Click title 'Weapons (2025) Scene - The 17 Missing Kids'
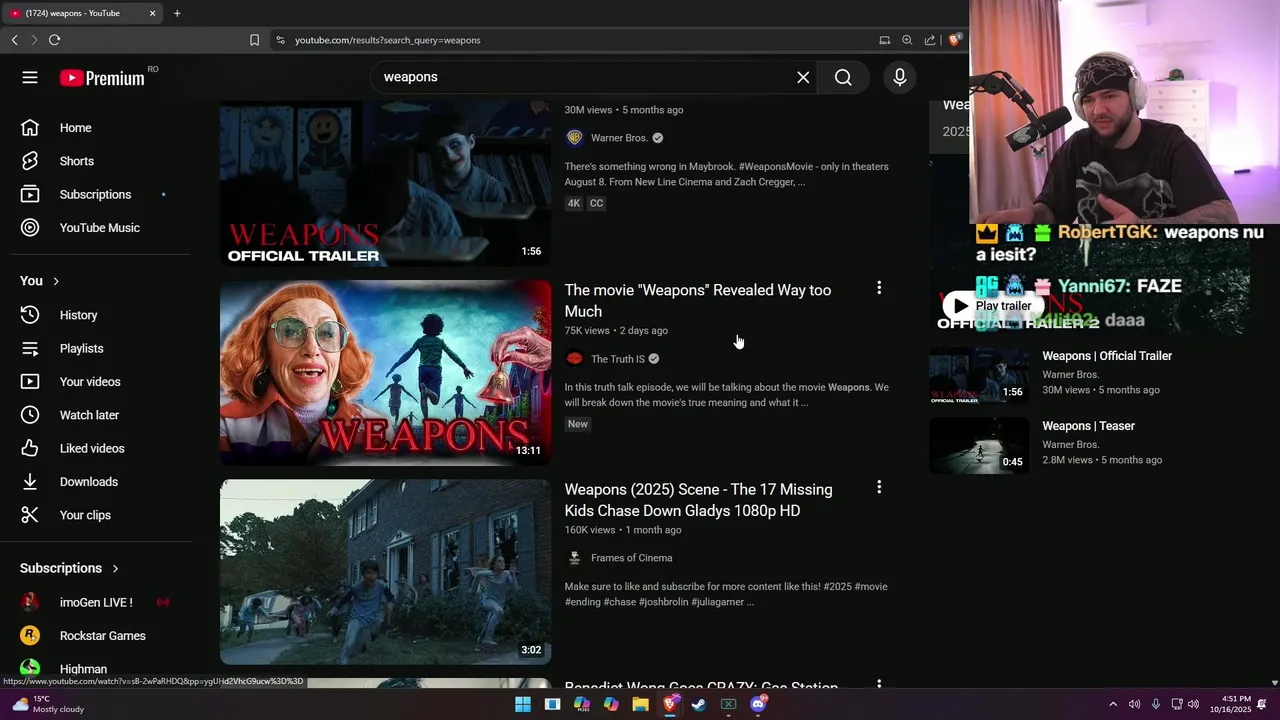Viewport: 1280px width, 720px height. [x=698, y=500]
